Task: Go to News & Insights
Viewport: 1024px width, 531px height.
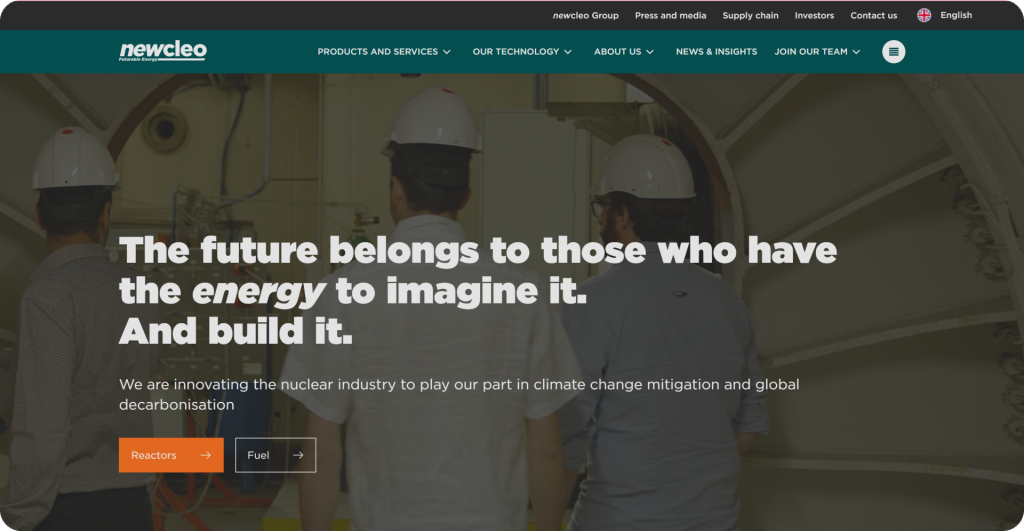Action: coord(716,52)
